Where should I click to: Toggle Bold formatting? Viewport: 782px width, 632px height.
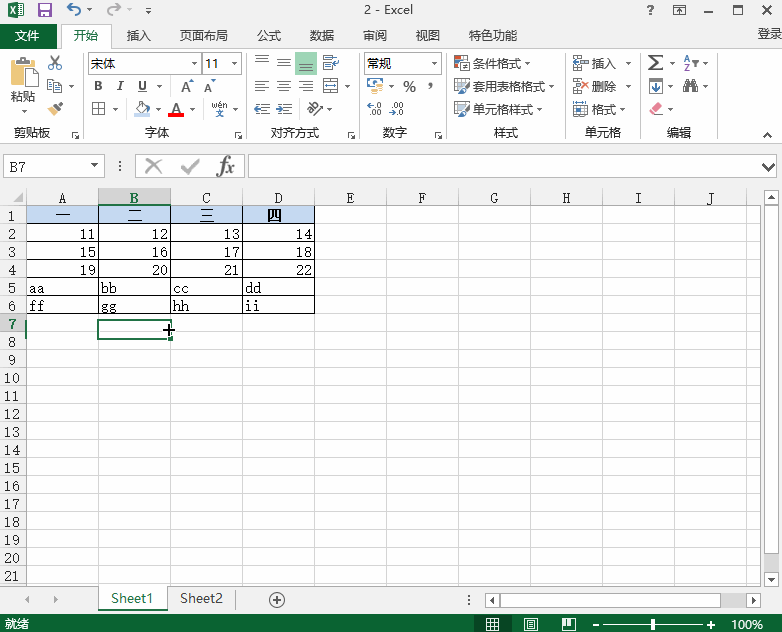pyautogui.click(x=98, y=86)
